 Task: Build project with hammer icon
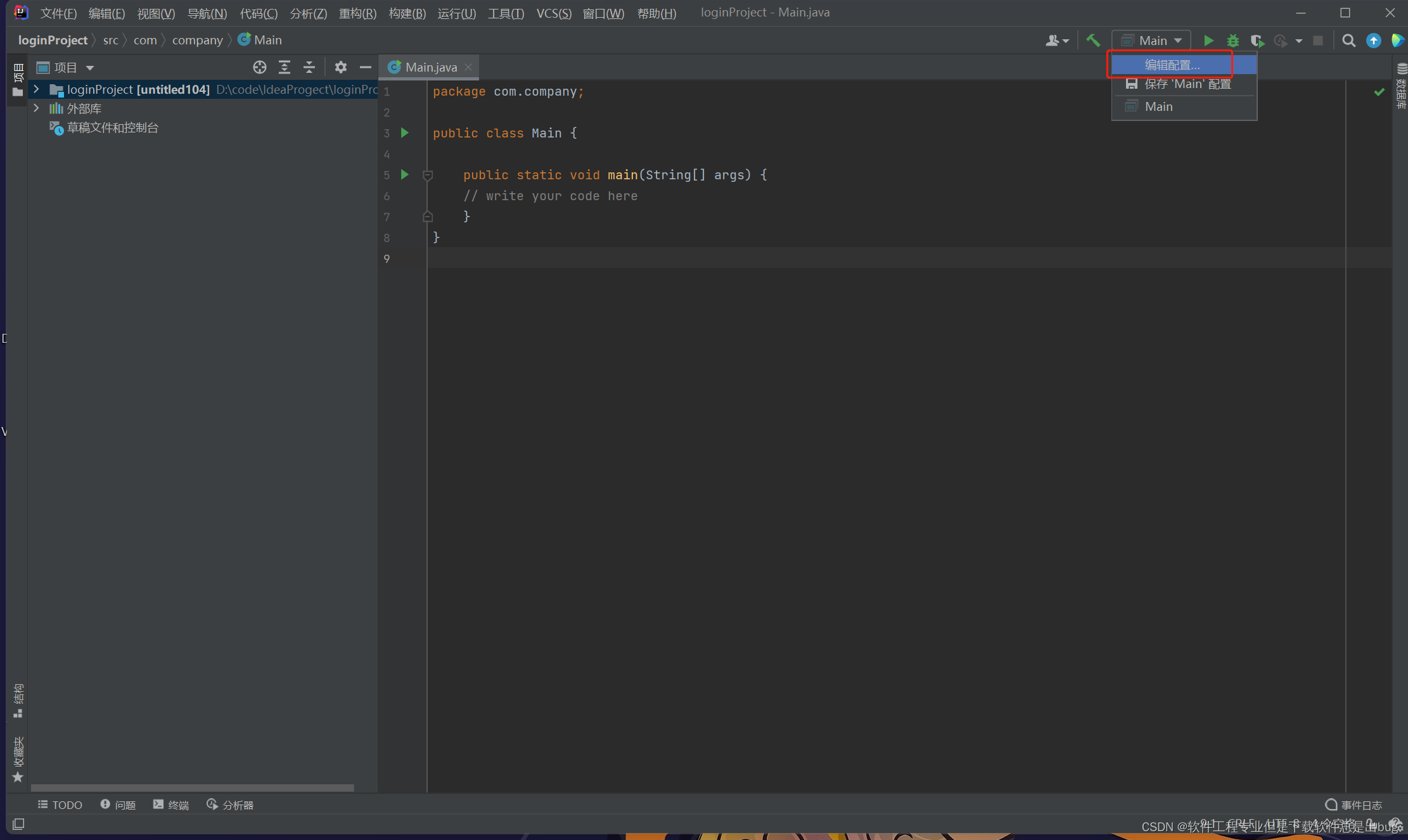pyautogui.click(x=1093, y=41)
